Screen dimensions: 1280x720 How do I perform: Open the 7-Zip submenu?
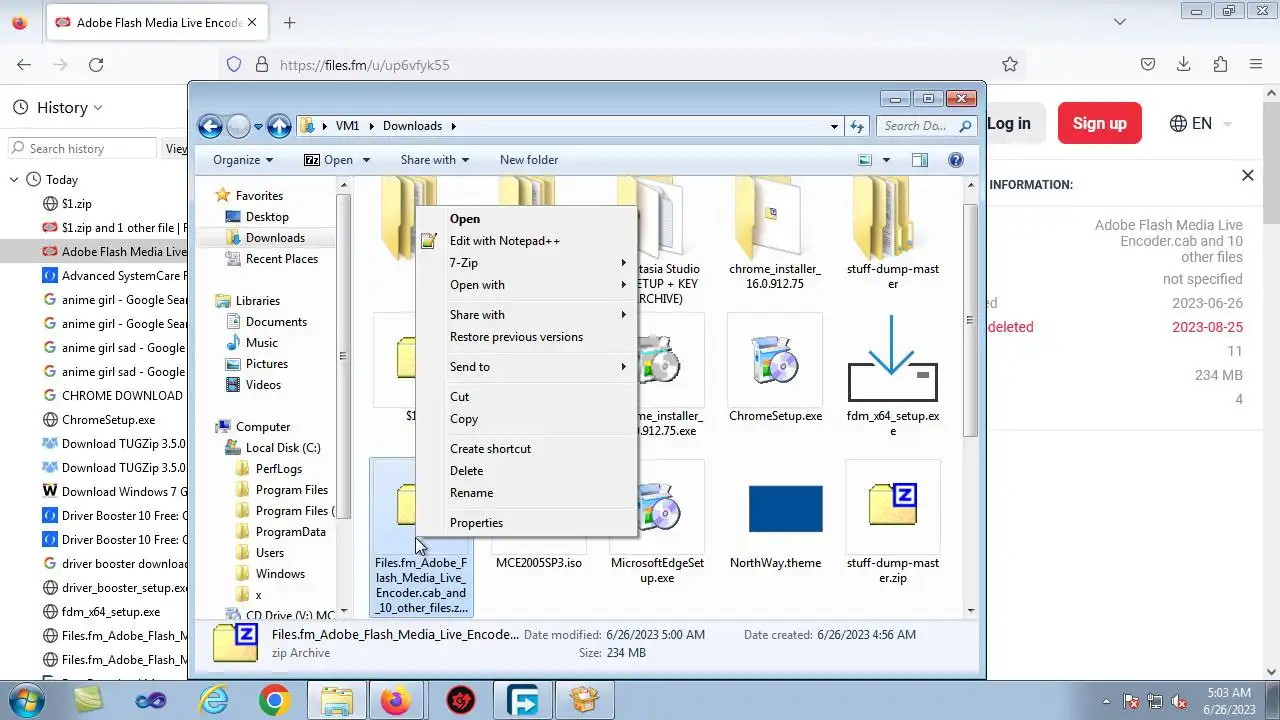tap(526, 263)
